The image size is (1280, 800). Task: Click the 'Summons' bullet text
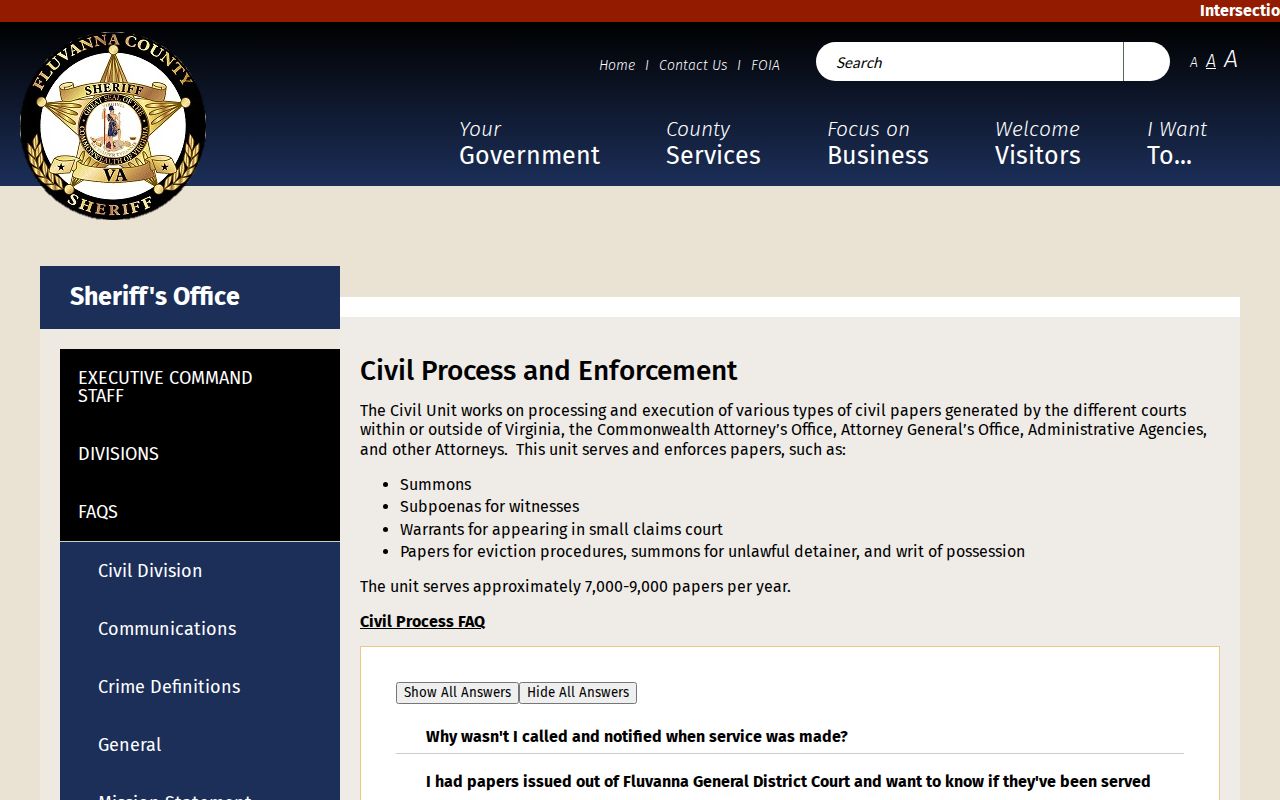pyautogui.click(x=435, y=485)
